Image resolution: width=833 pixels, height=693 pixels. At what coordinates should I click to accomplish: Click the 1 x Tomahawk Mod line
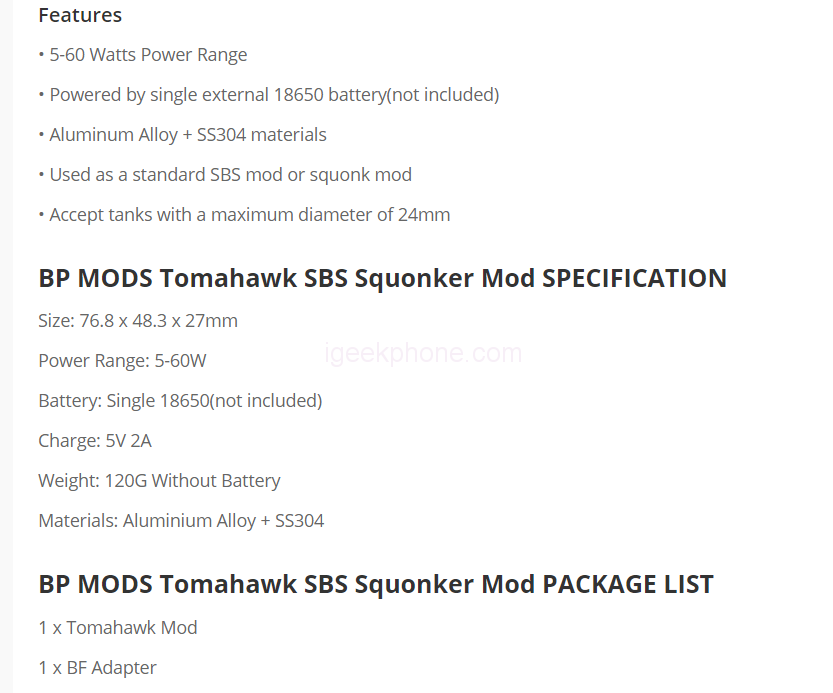pos(118,628)
